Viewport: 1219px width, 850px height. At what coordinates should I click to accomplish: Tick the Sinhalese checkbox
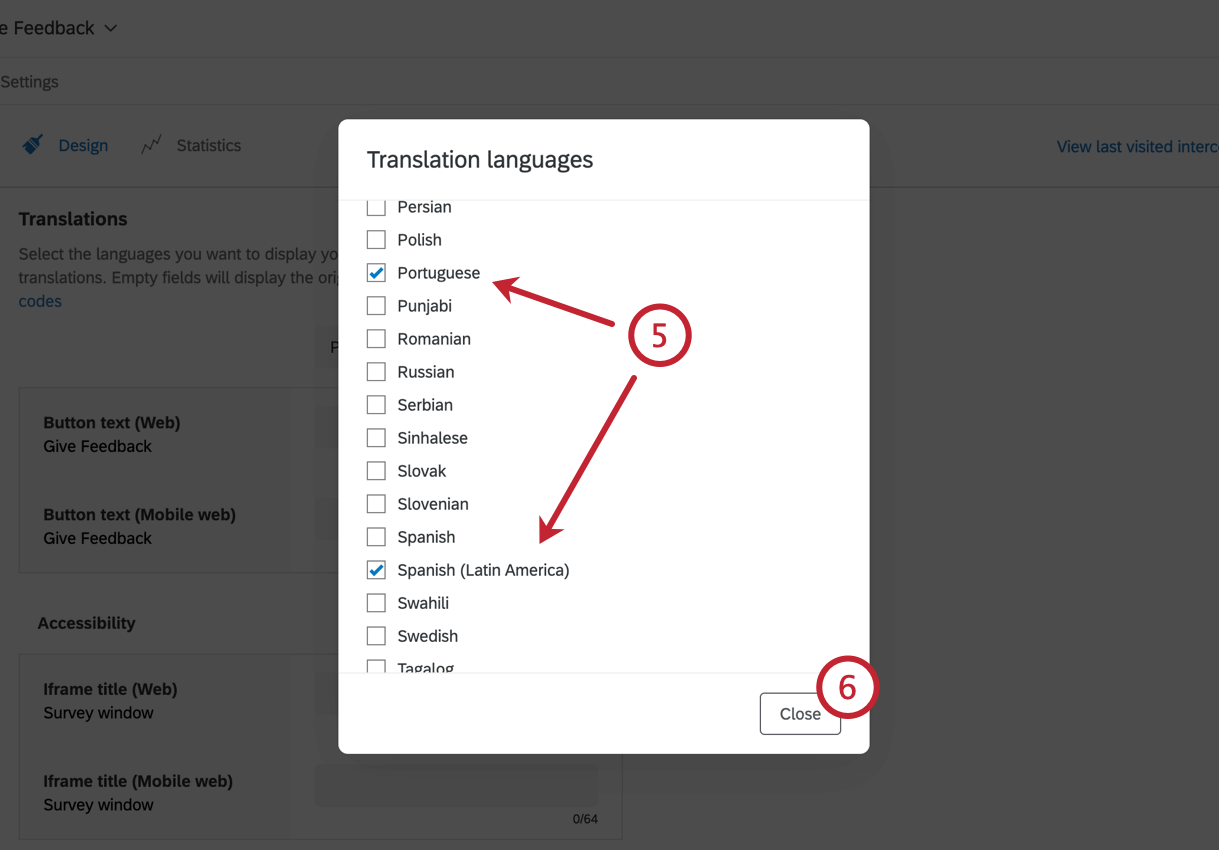377,437
